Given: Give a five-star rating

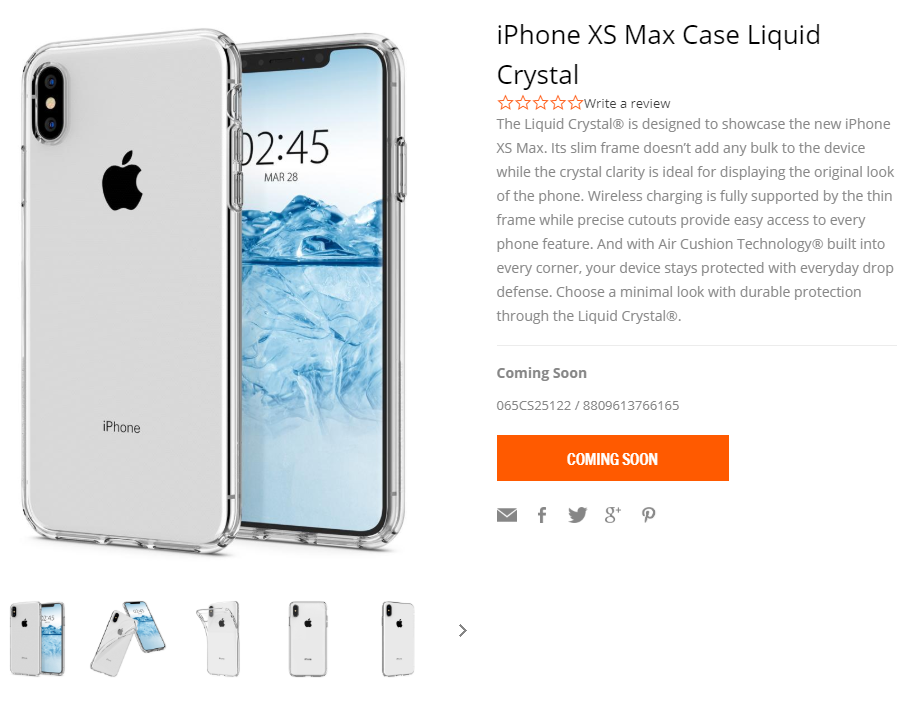Looking at the screenshot, I should coord(575,103).
